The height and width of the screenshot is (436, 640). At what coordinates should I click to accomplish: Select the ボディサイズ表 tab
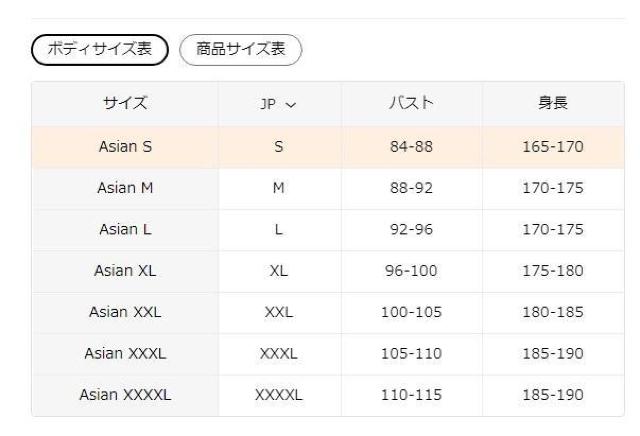99,49
